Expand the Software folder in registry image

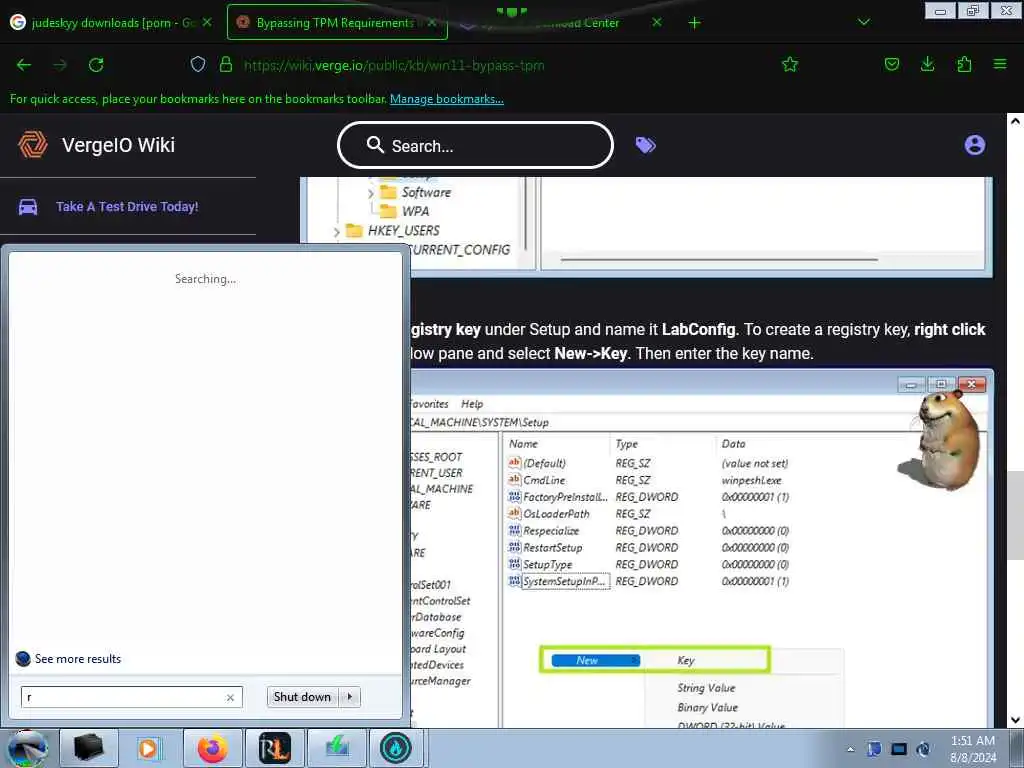tap(371, 193)
